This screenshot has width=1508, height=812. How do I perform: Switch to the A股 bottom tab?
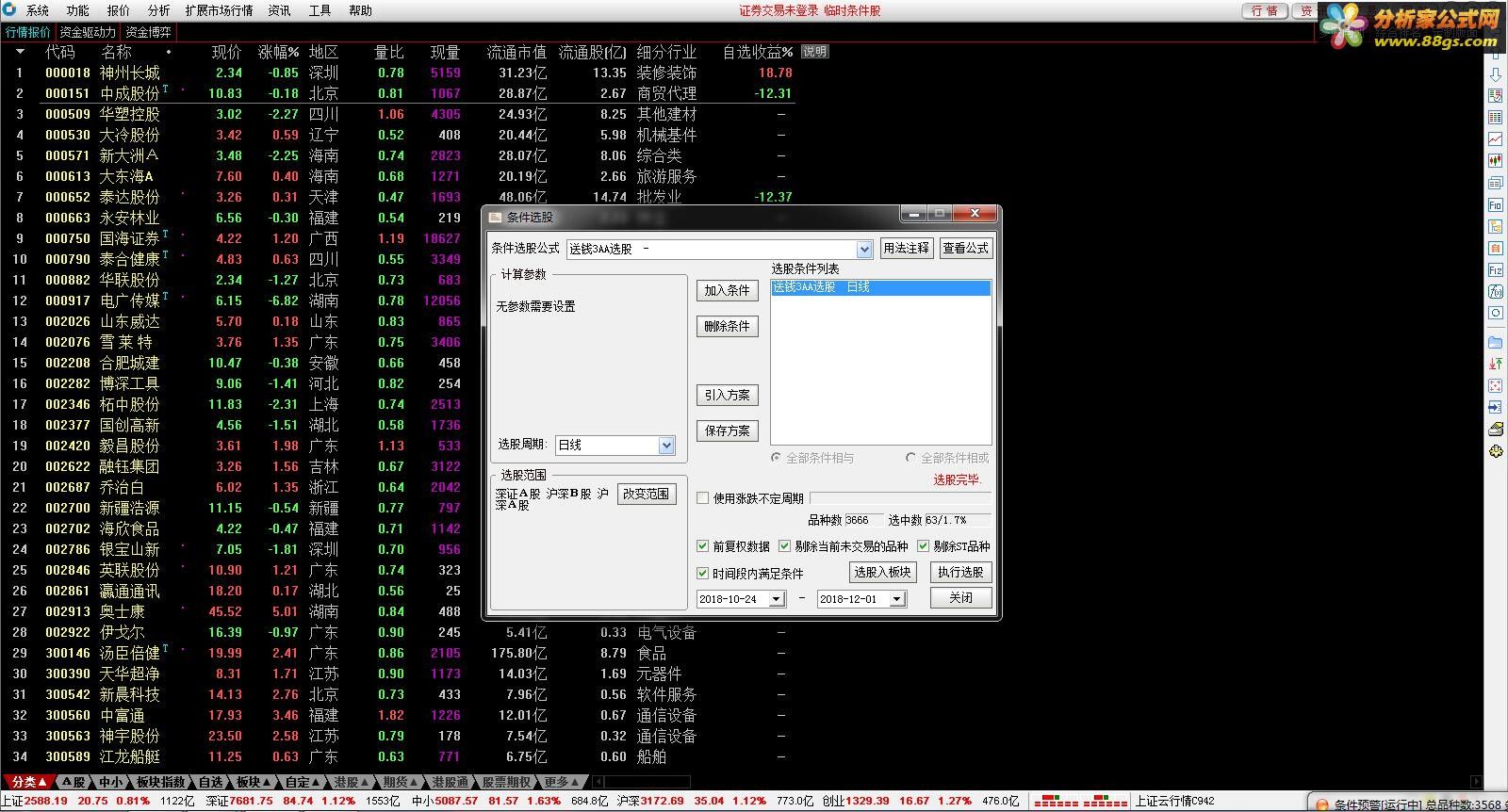74,782
